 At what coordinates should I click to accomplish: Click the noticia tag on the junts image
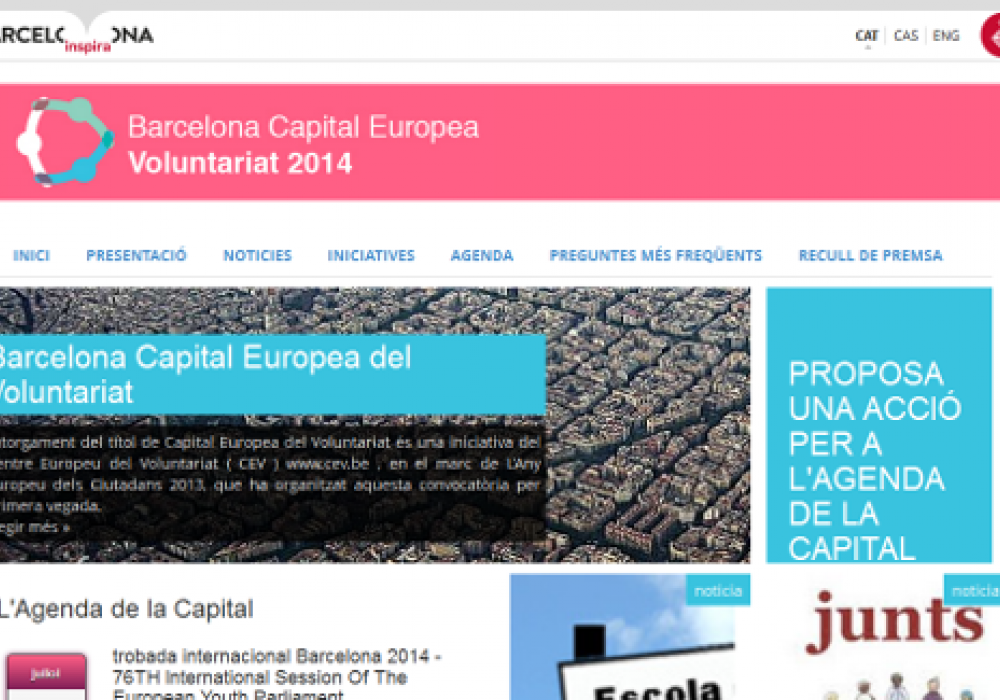[x=973, y=590]
